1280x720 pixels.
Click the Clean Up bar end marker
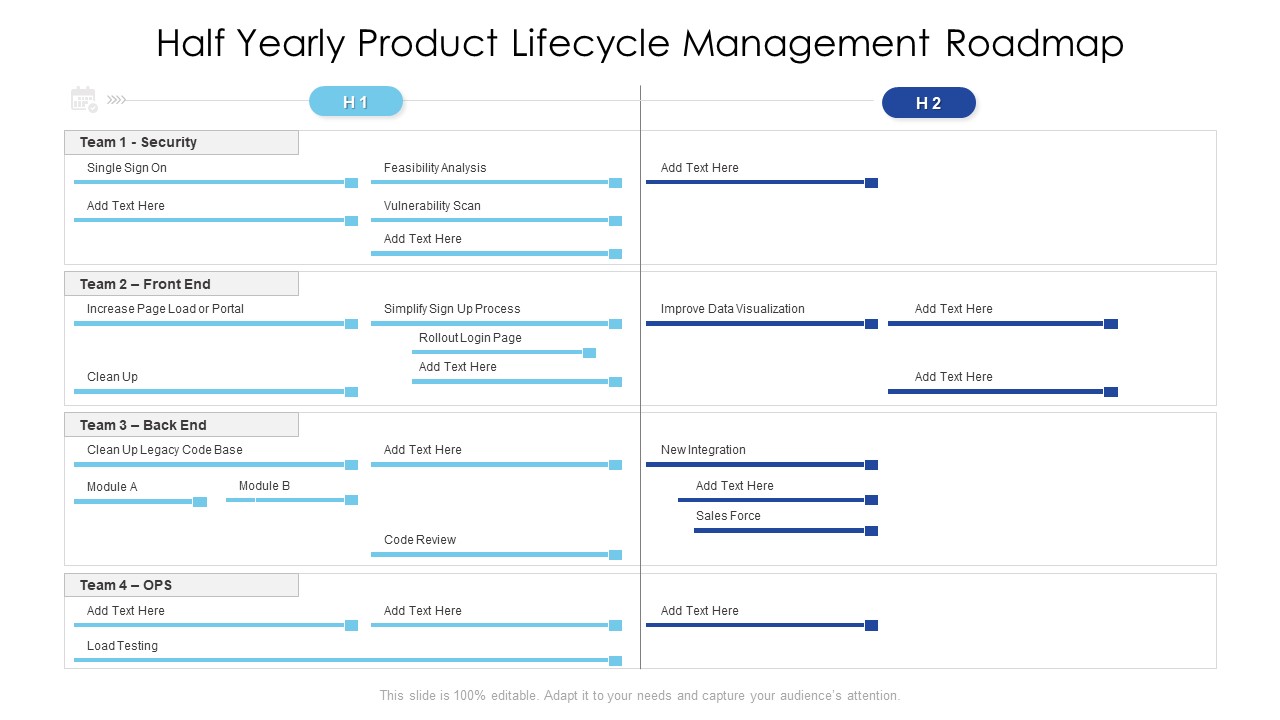click(352, 392)
